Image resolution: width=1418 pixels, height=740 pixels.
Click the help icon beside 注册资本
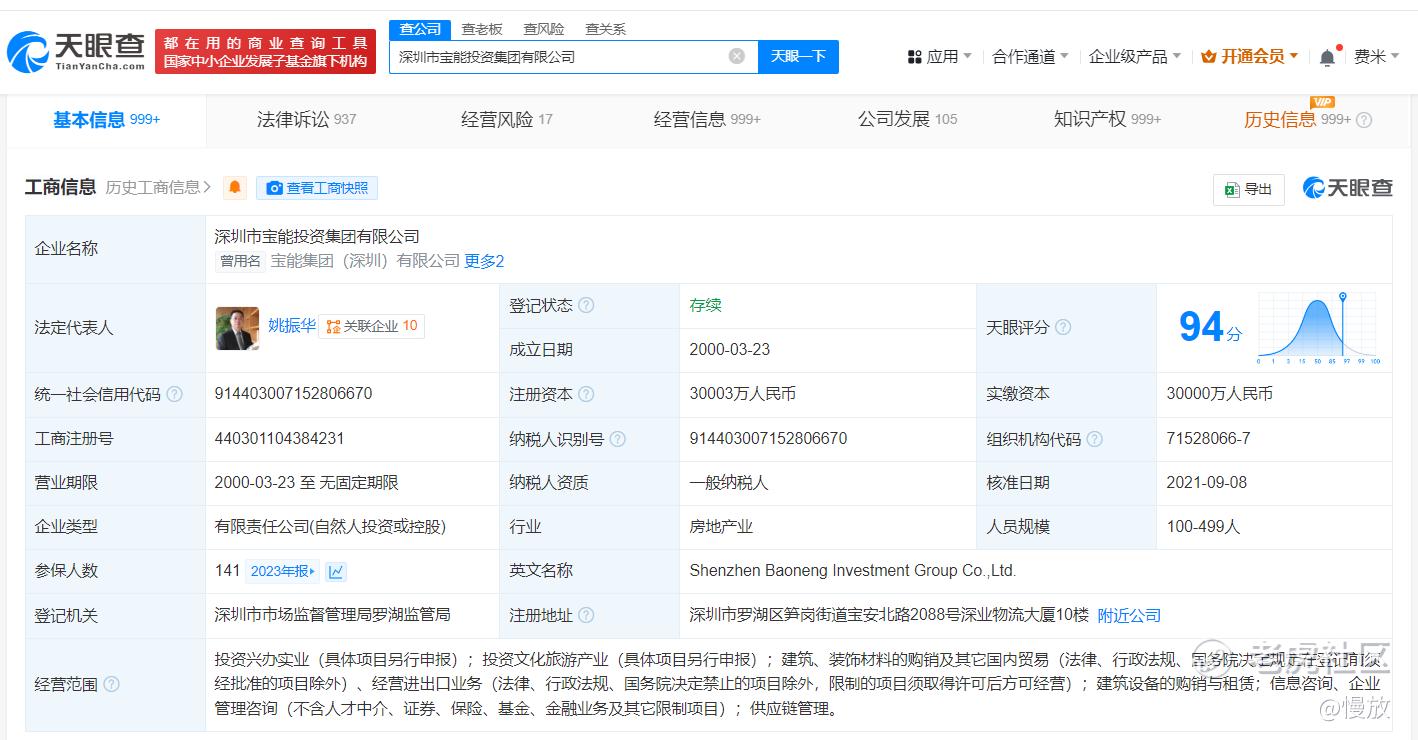coord(586,394)
